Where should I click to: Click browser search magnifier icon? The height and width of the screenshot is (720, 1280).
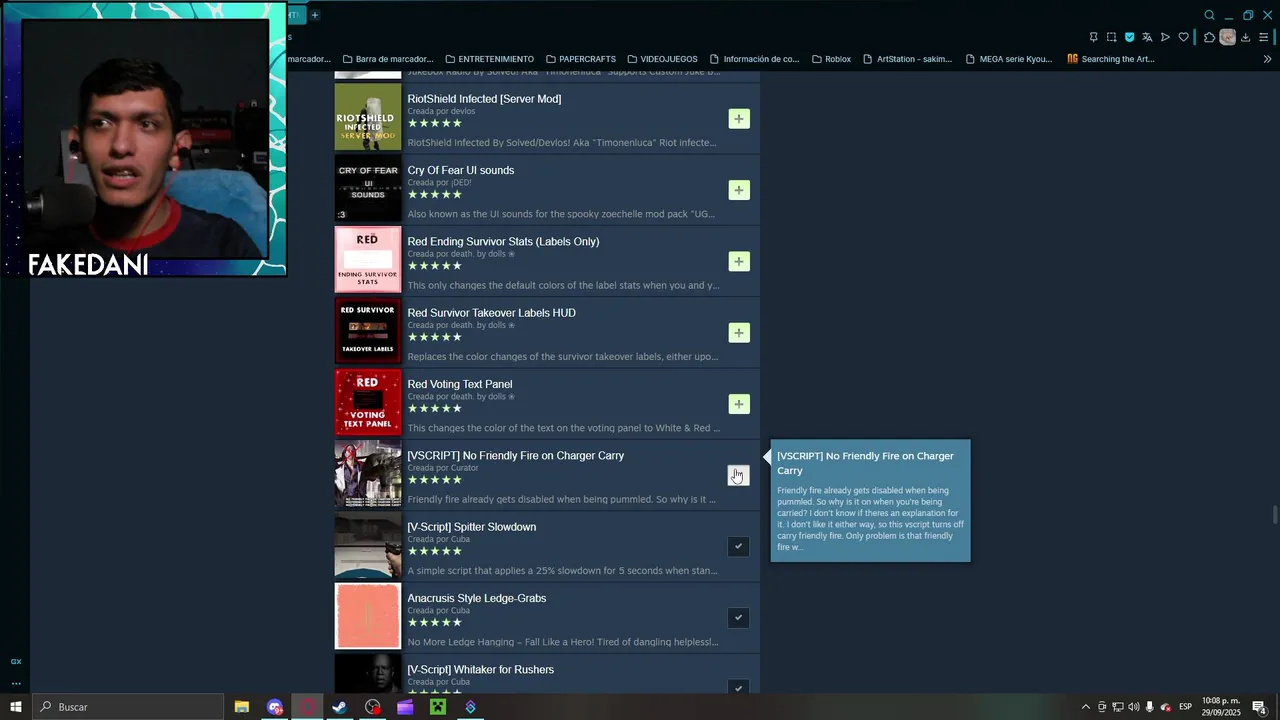point(1209,15)
